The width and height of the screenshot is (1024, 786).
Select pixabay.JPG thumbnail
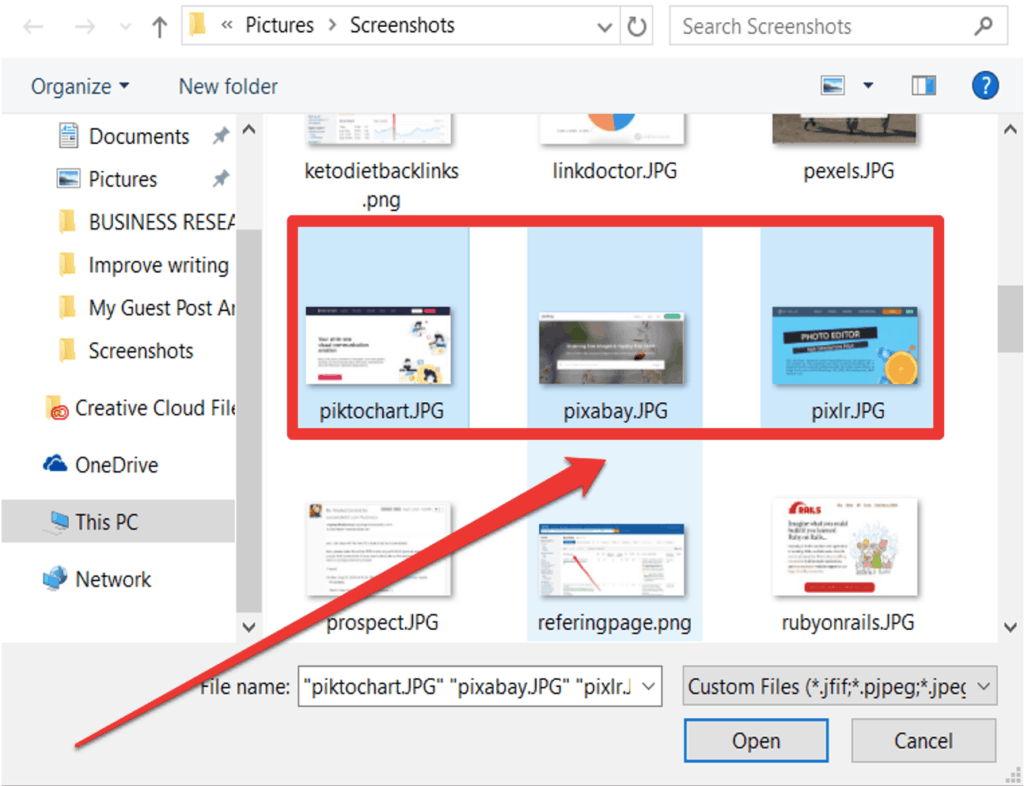coord(612,348)
